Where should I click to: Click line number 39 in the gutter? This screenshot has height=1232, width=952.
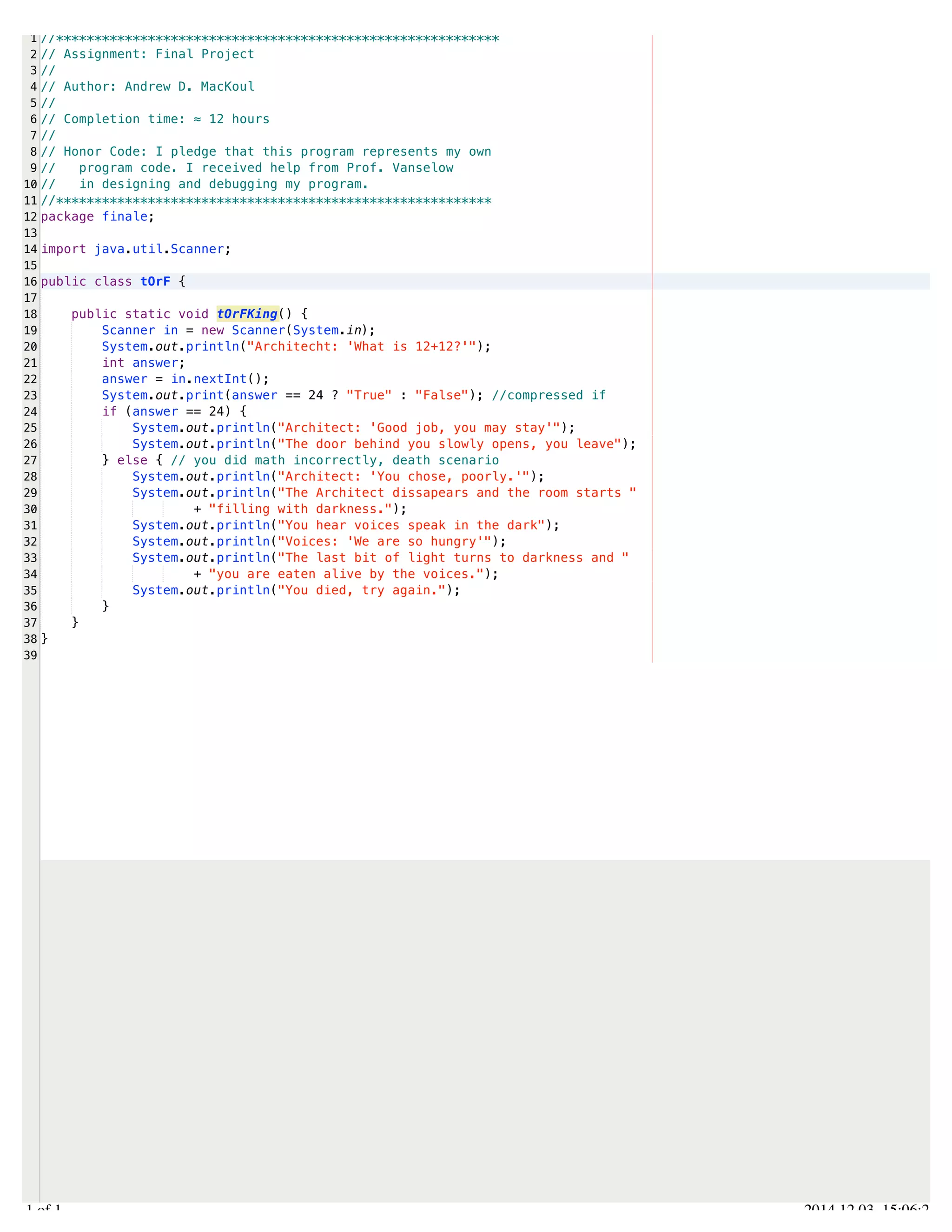[x=31, y=656]
